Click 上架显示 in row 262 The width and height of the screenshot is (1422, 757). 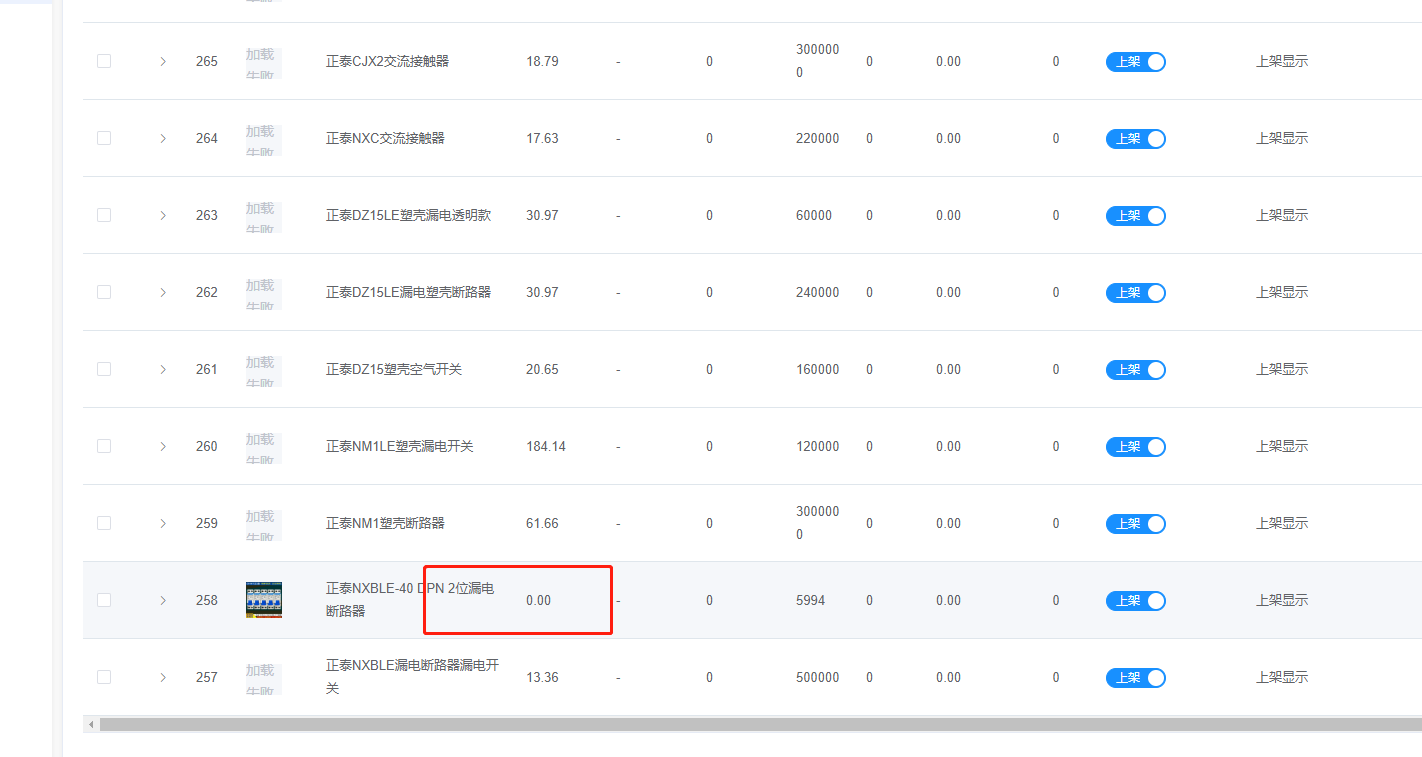tap(1282, 292)
